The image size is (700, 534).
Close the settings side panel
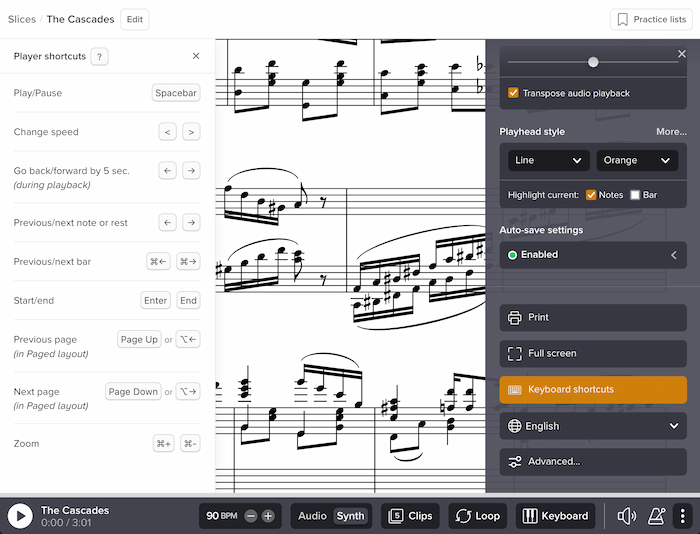point(682,54)
